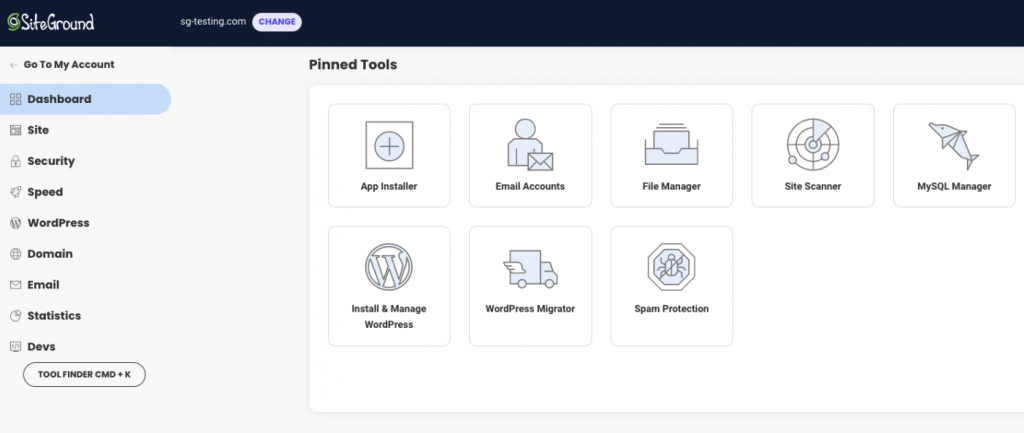
Task: Click the Speed rocket icon
Action: coord(16,192)
